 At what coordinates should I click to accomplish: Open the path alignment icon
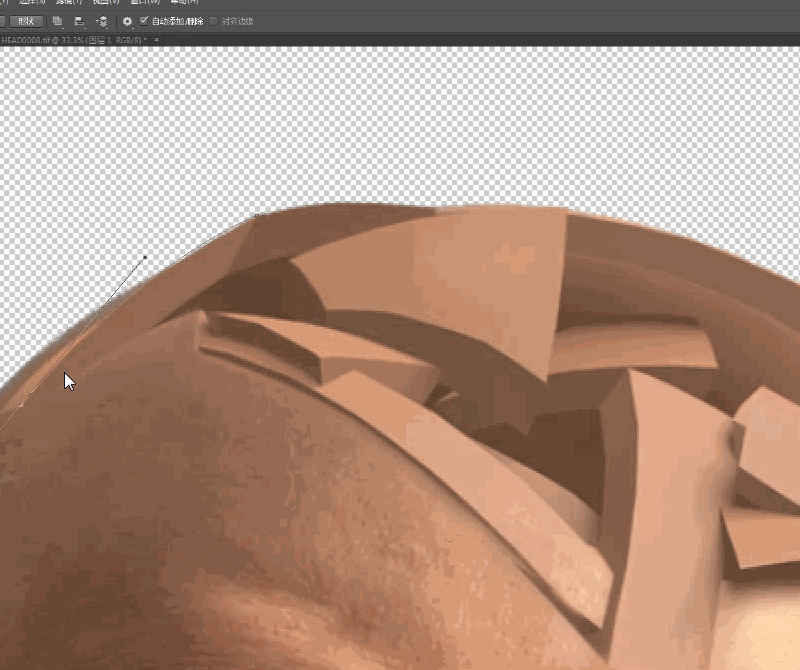coord(79,21)
